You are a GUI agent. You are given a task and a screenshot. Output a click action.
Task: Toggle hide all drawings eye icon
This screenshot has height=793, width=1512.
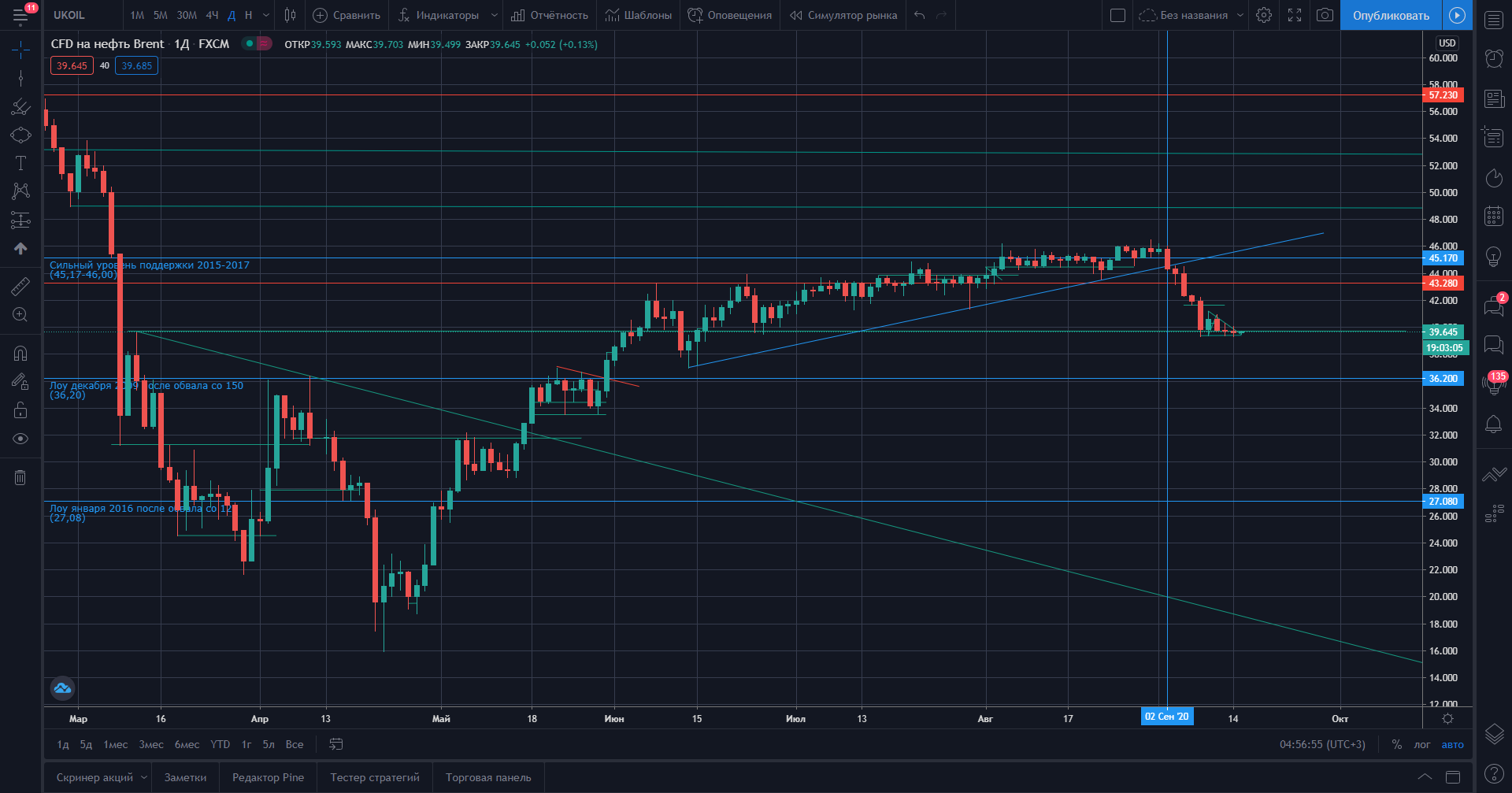point(20,439)
